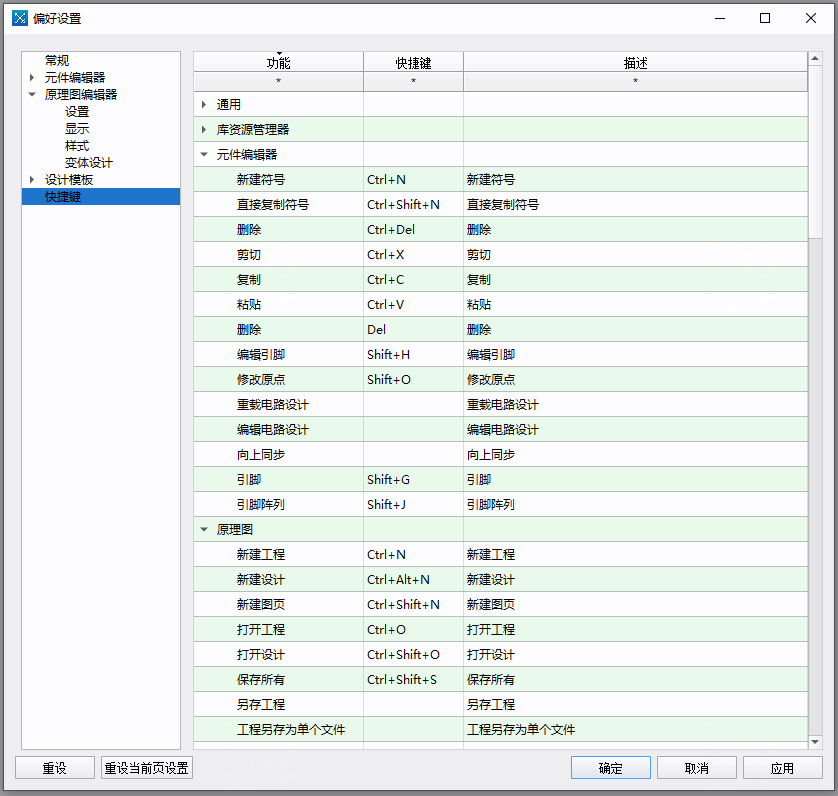Click the 重设 button
This screenshot has width=838, height=796.
(55, 767)
